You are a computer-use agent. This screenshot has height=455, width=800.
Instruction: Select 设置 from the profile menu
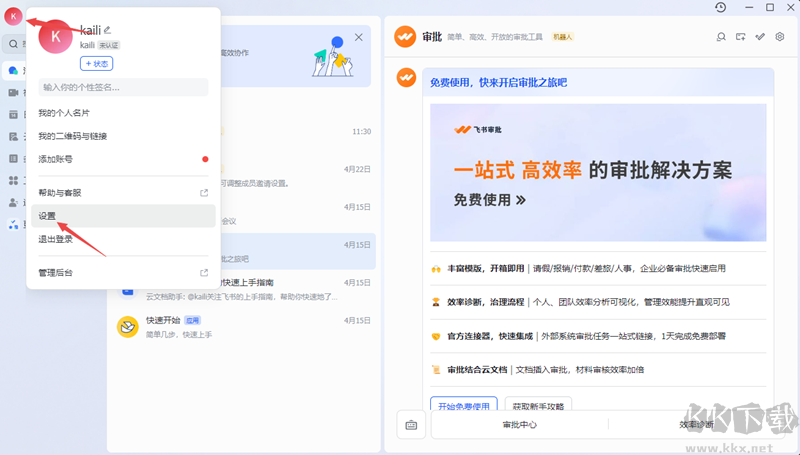pos(48,216)
